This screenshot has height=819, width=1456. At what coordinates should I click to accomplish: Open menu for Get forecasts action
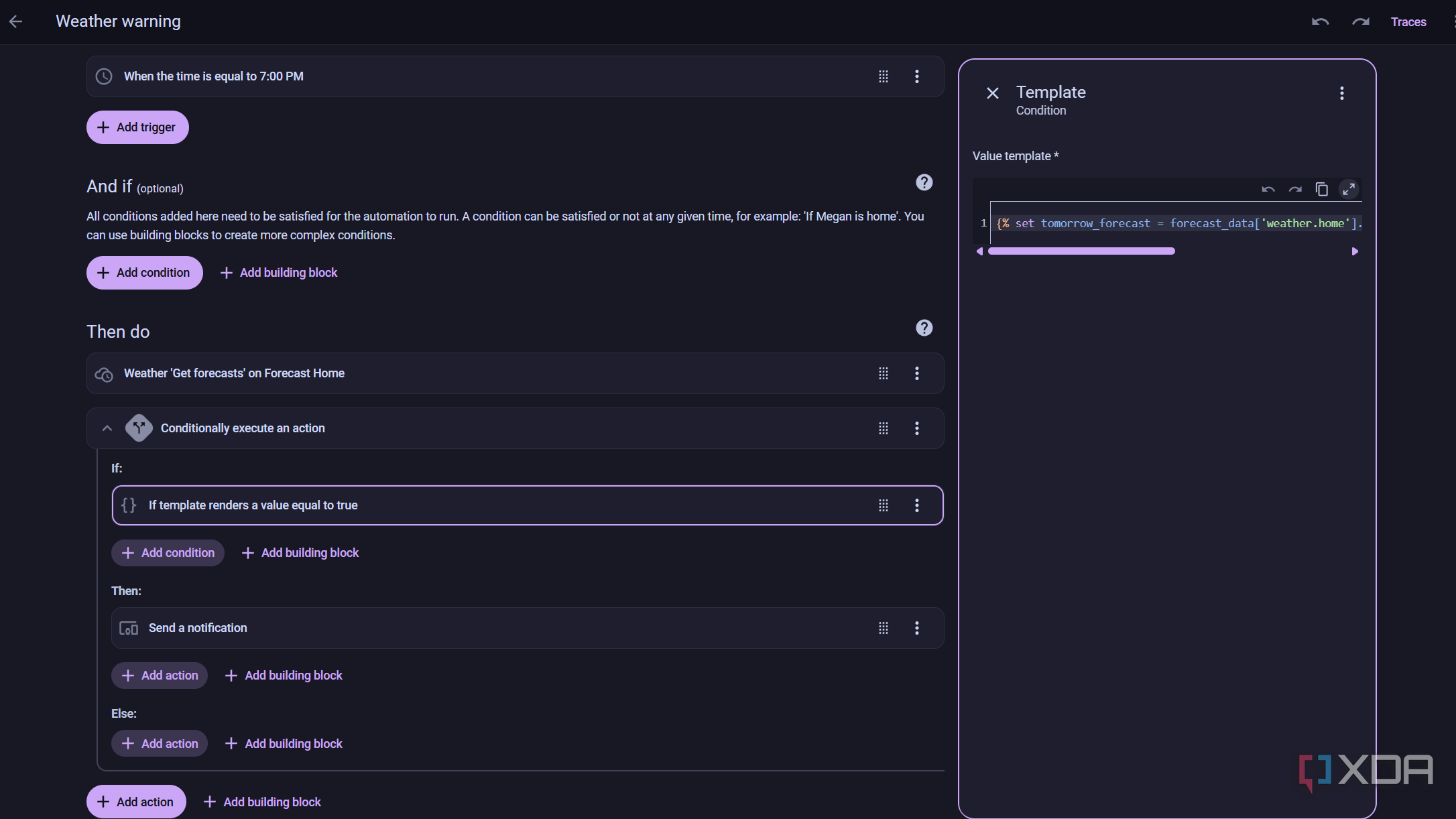click(917, 373)
